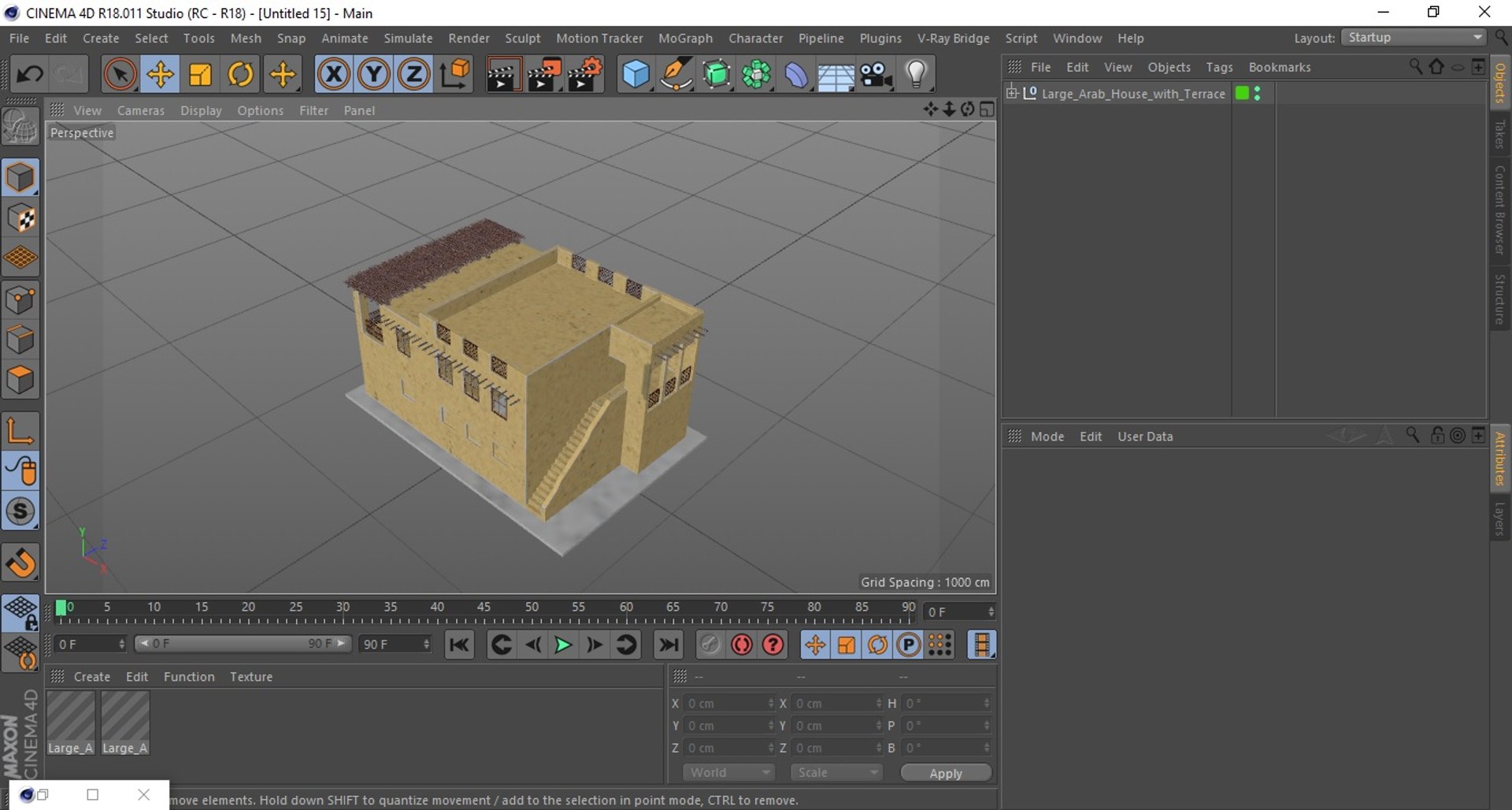Toggle Enable Snap button
The image size is (1512, 810).
tap(20, 511)
